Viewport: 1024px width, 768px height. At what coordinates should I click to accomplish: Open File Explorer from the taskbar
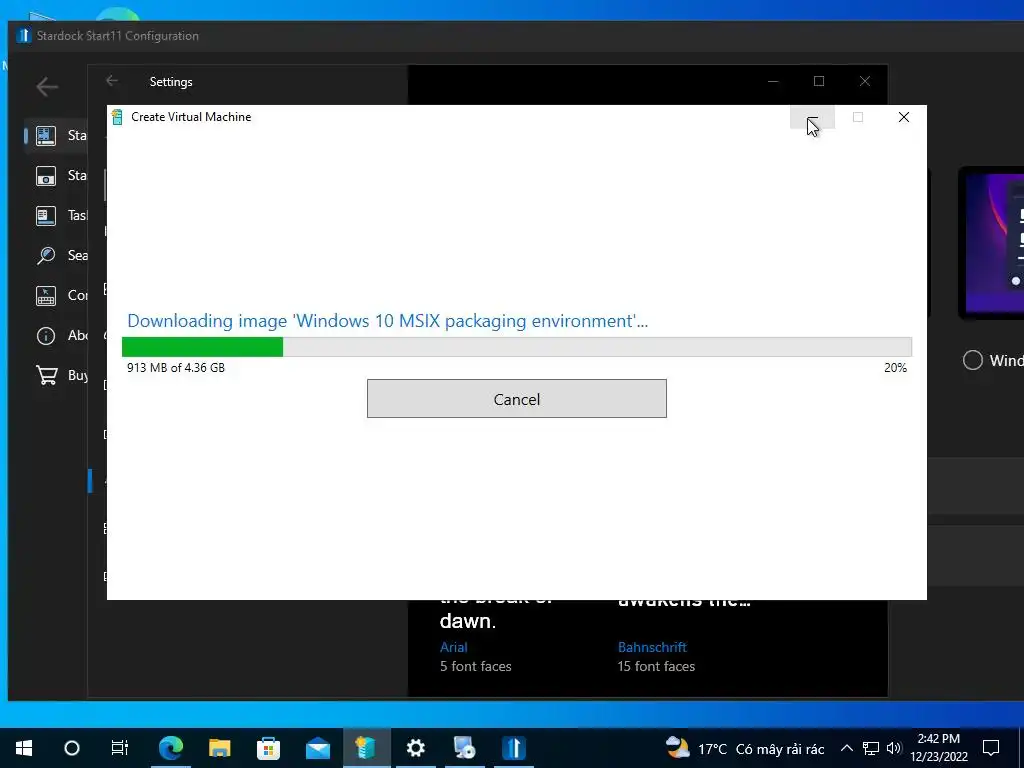click(x=220, y=748)
